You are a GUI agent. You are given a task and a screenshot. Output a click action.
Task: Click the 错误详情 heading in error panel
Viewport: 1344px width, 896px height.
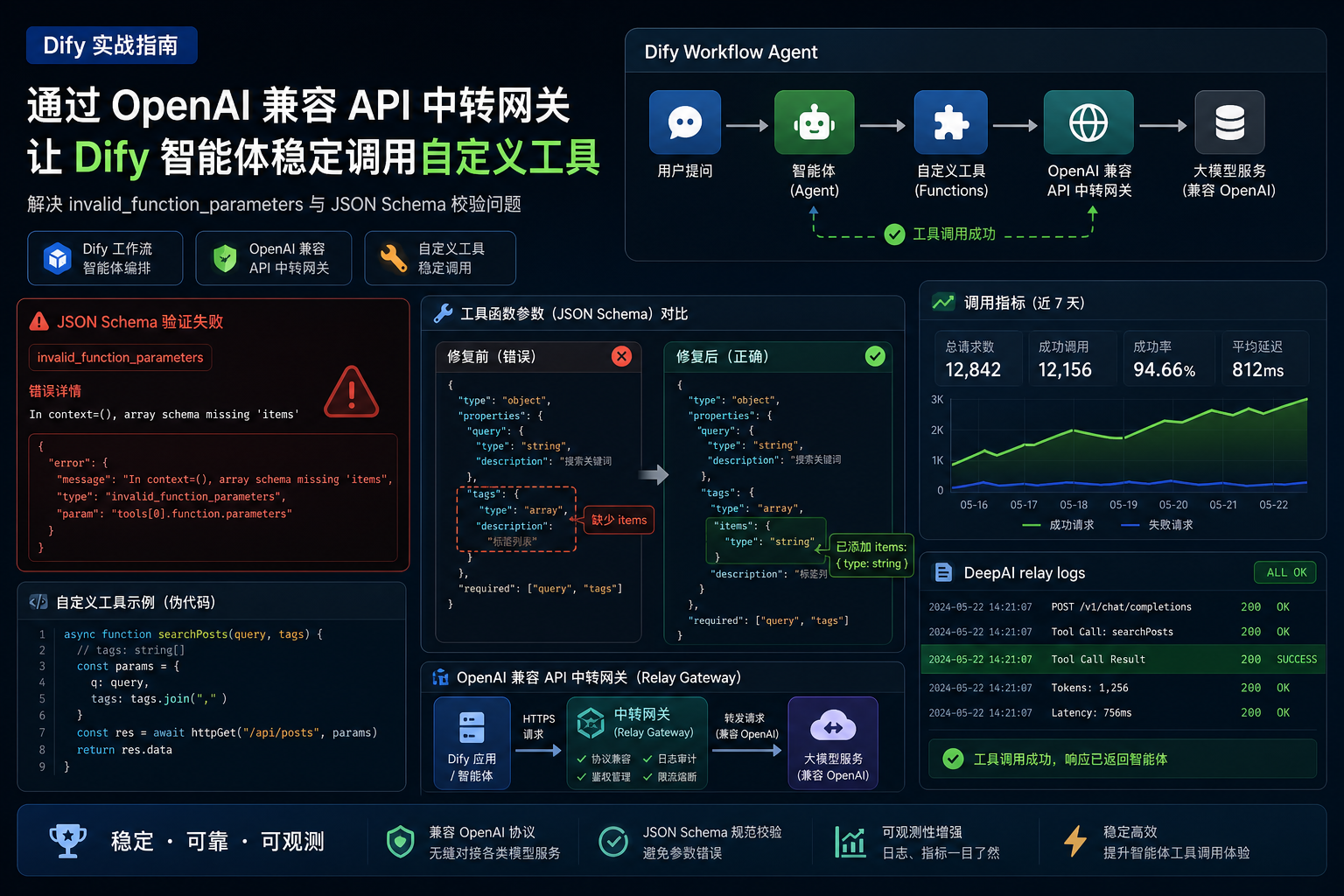coord(55,390)
